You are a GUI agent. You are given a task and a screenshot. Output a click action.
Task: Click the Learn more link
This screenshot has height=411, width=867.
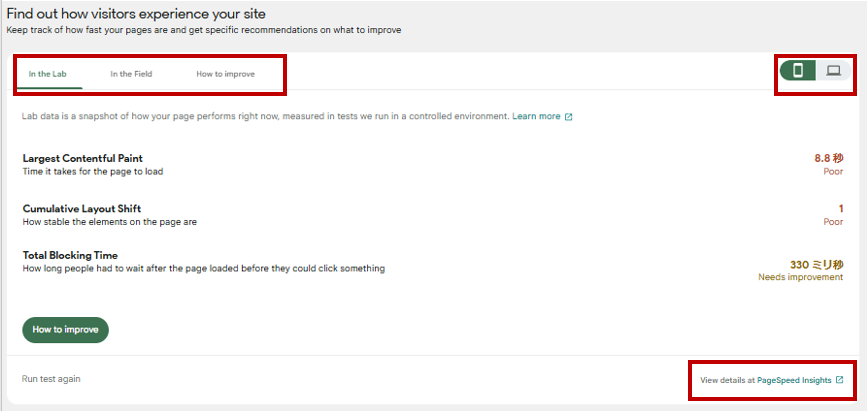[x=536, y=117]
